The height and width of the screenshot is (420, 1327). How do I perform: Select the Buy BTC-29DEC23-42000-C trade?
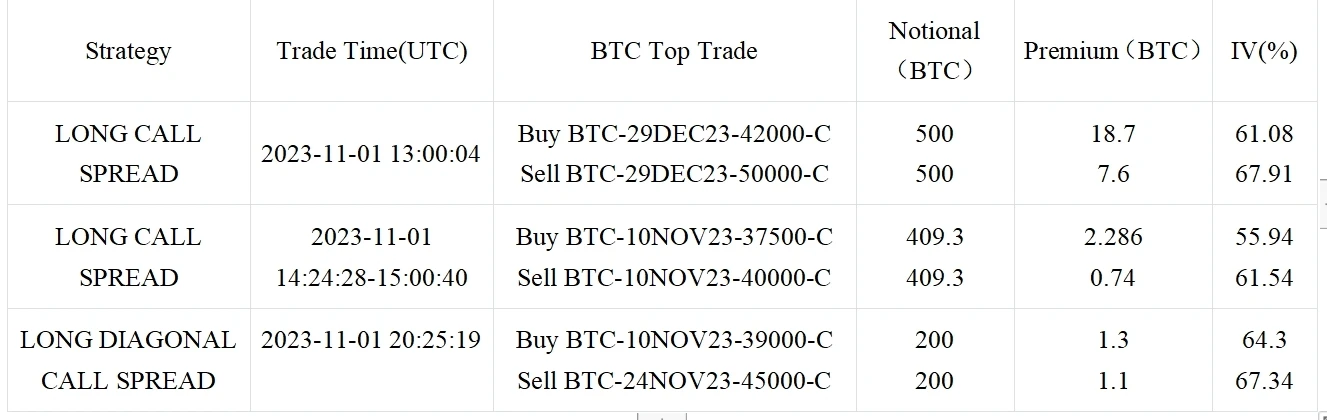pyautogui.click(x=675, y=133)
